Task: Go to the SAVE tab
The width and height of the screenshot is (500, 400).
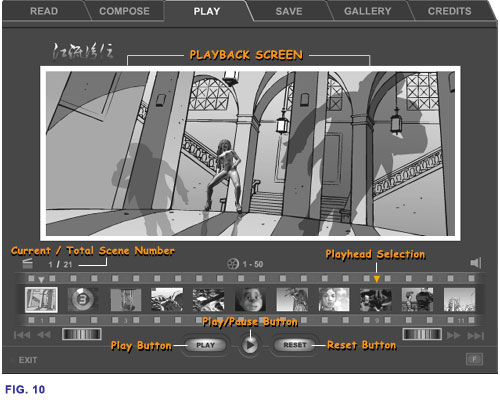Action: (x=289, y=11)
